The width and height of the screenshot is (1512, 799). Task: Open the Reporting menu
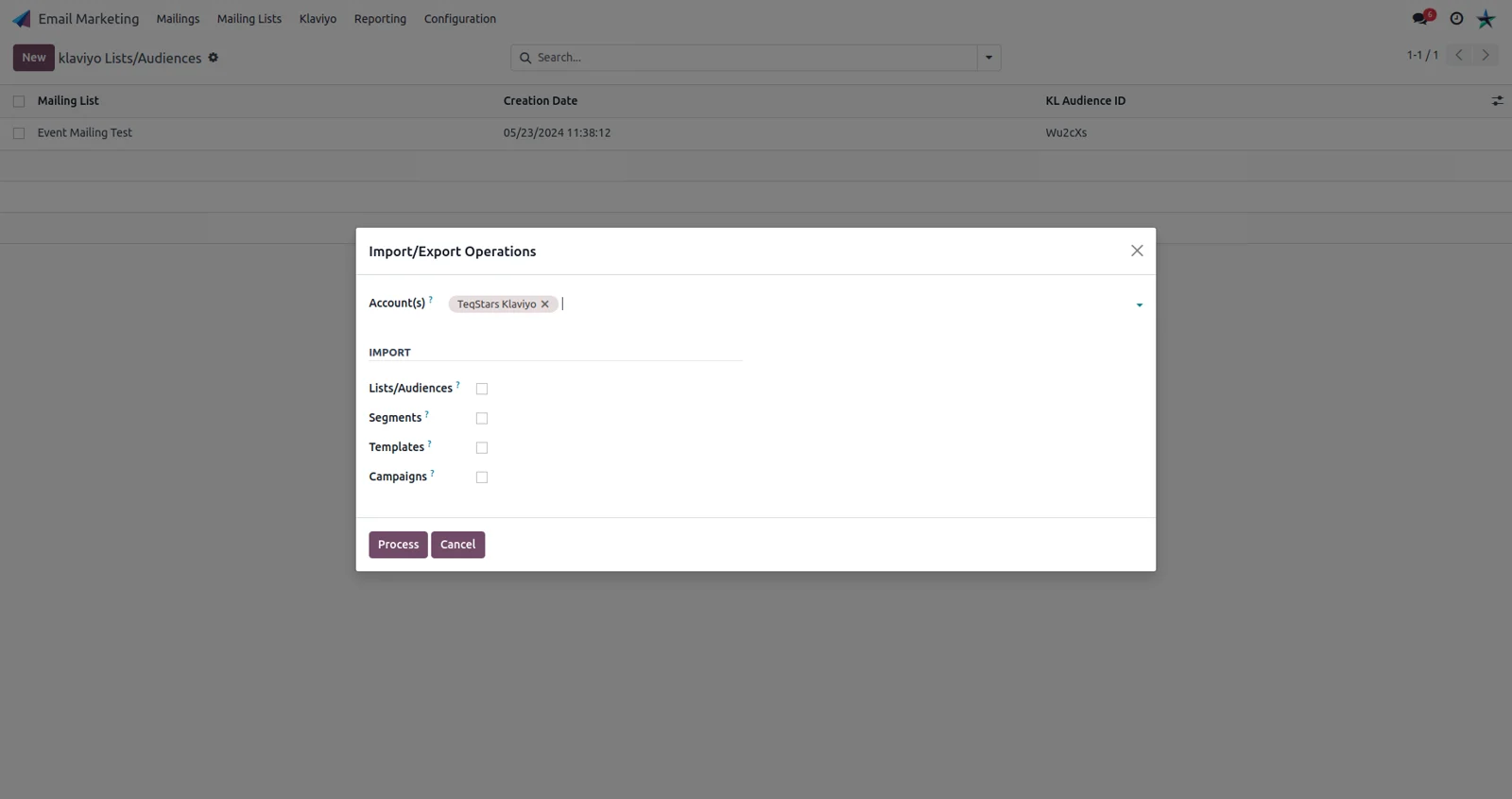pyautogui.click(x=380, y=19)
